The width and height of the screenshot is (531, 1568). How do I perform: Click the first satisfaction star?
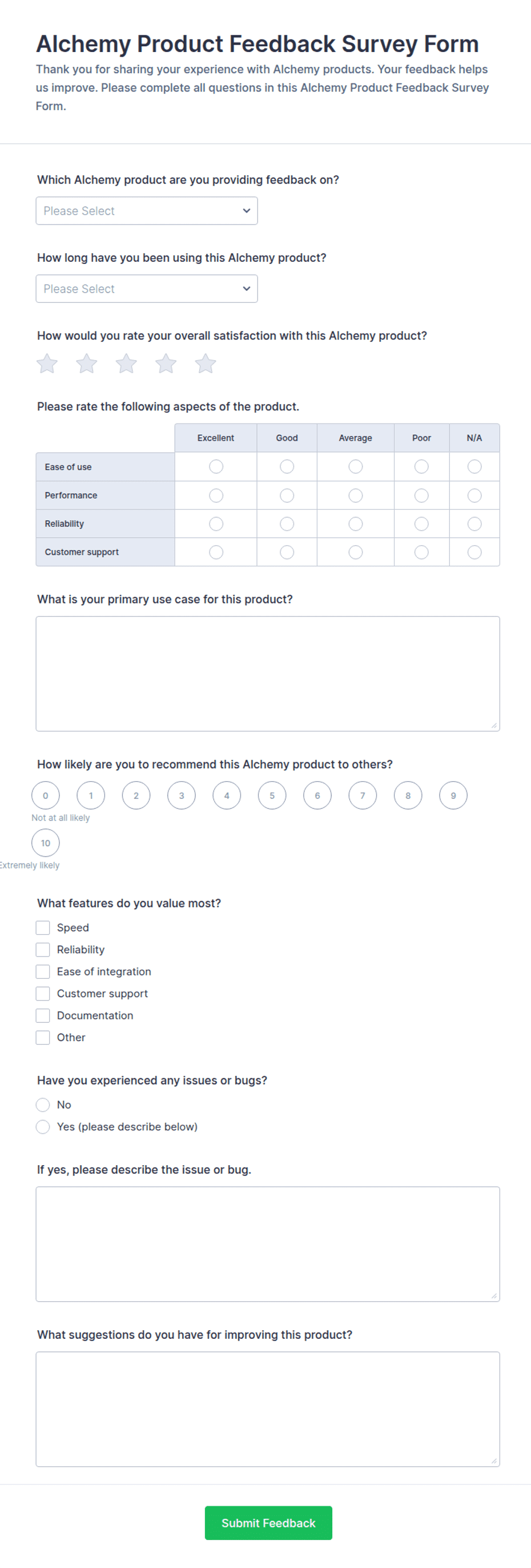[47, 363]
